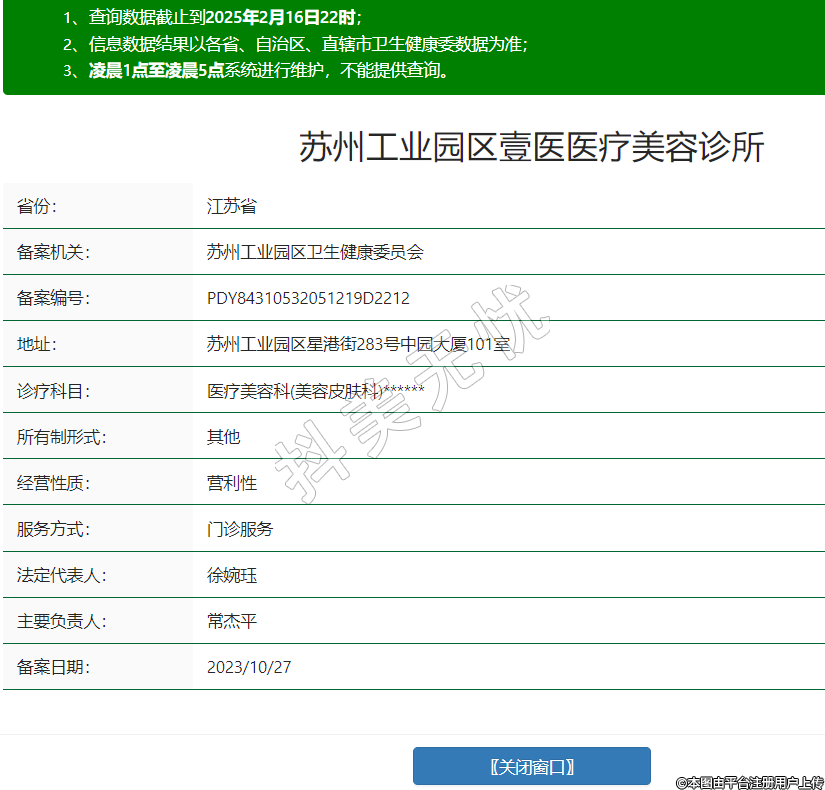This screenshot has height=790, width=825.
Task: Click the clinic title 苏州工业园区壹医医疗美容诊所
Action: pyautogui.click(x=531, y=147)
